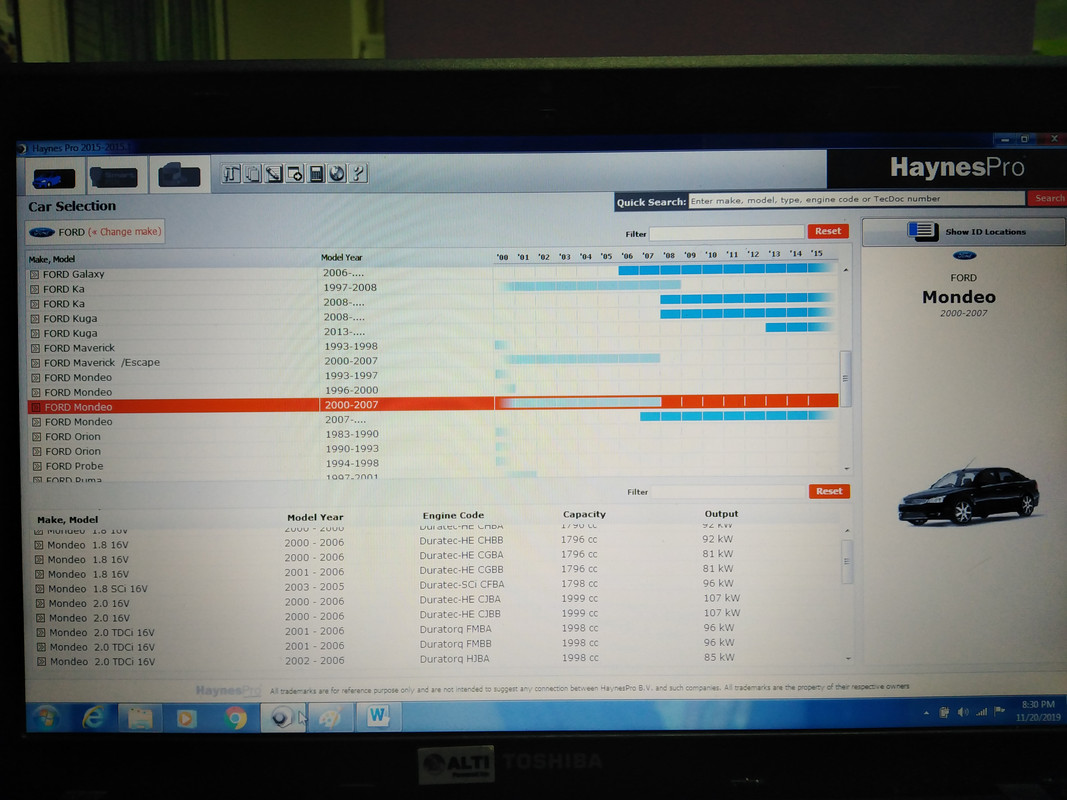This screenshot has height=800, width=1067.
Task: Reset the lower engine list filter
Action: 830,491
